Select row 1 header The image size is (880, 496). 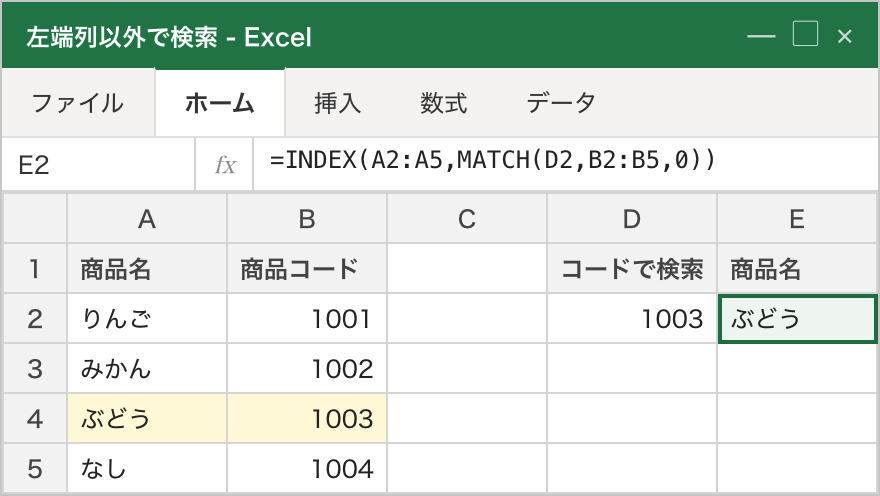click(x=35, y=268)
